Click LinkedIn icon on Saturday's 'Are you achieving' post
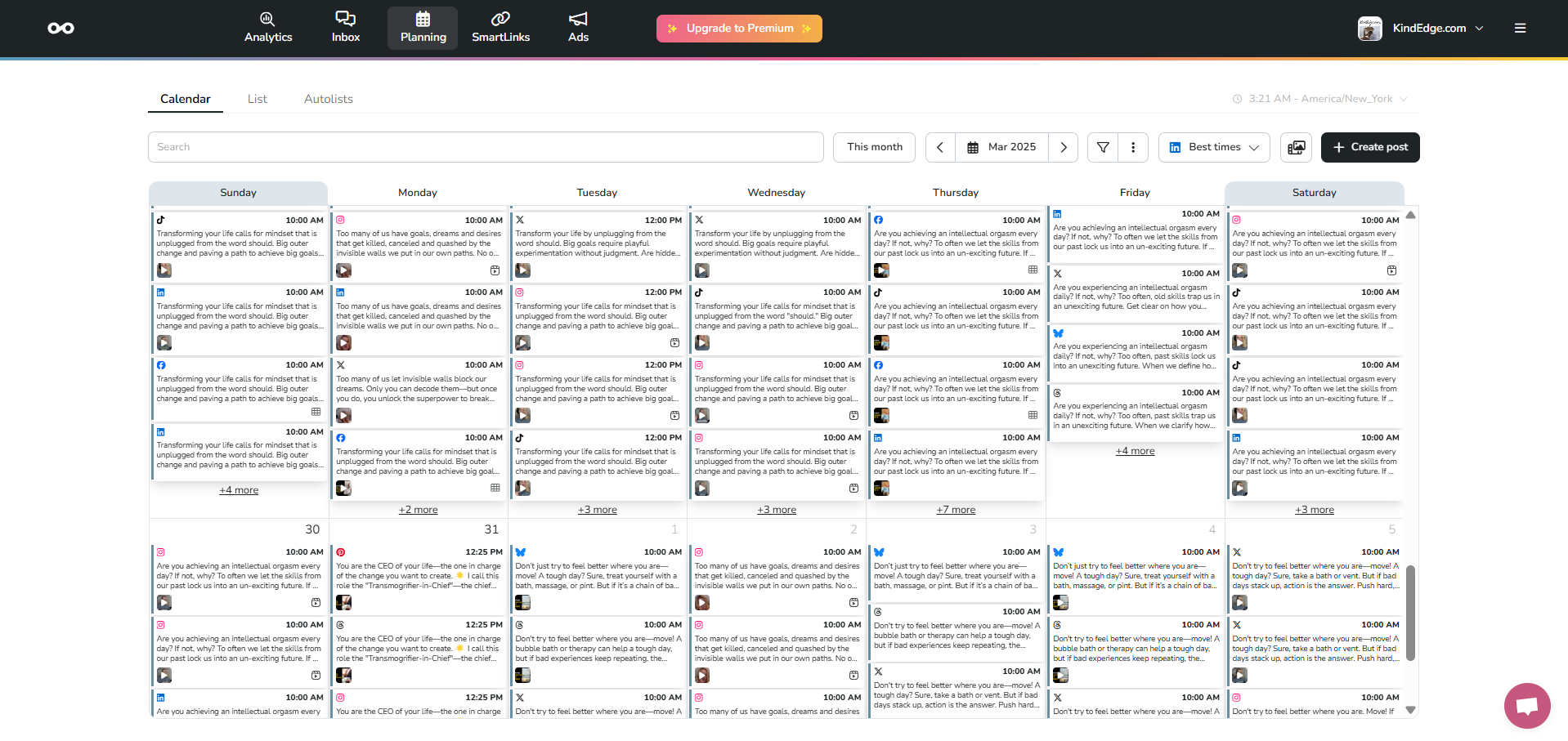The width and height of the screenshot is (1568, 741). tap(1237, 438)
